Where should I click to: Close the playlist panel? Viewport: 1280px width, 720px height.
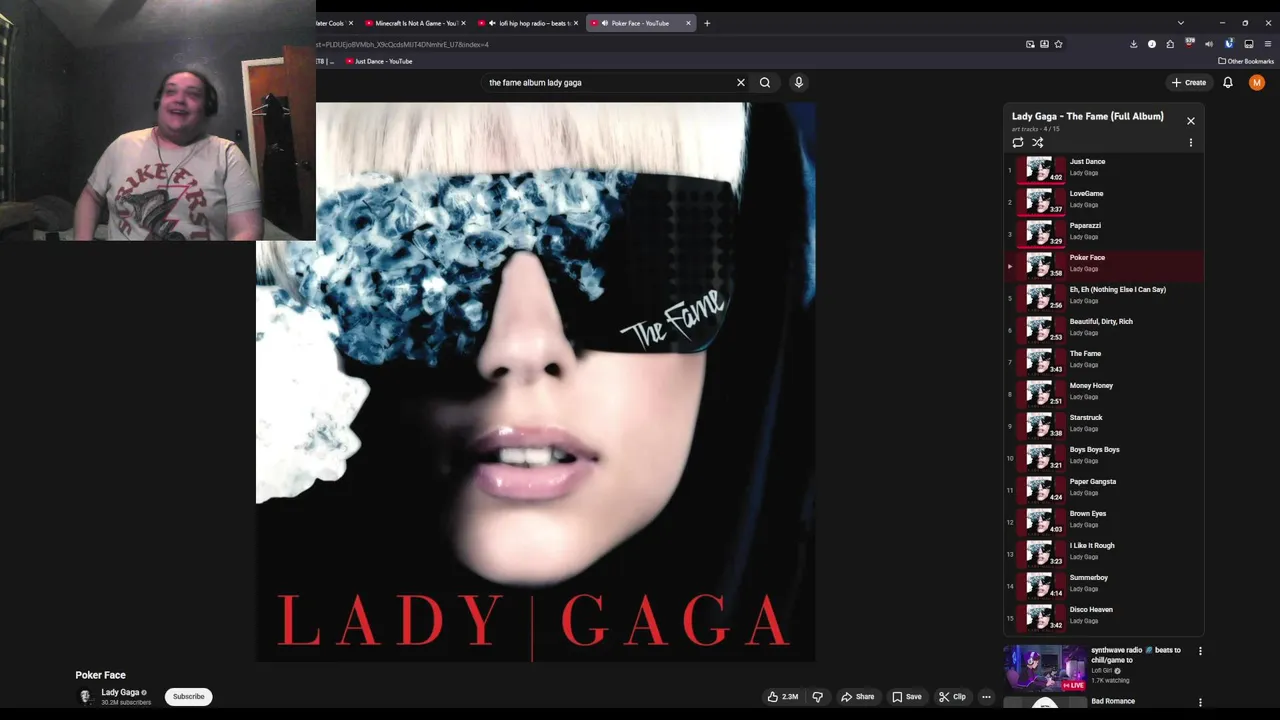tap(1191, 121)
